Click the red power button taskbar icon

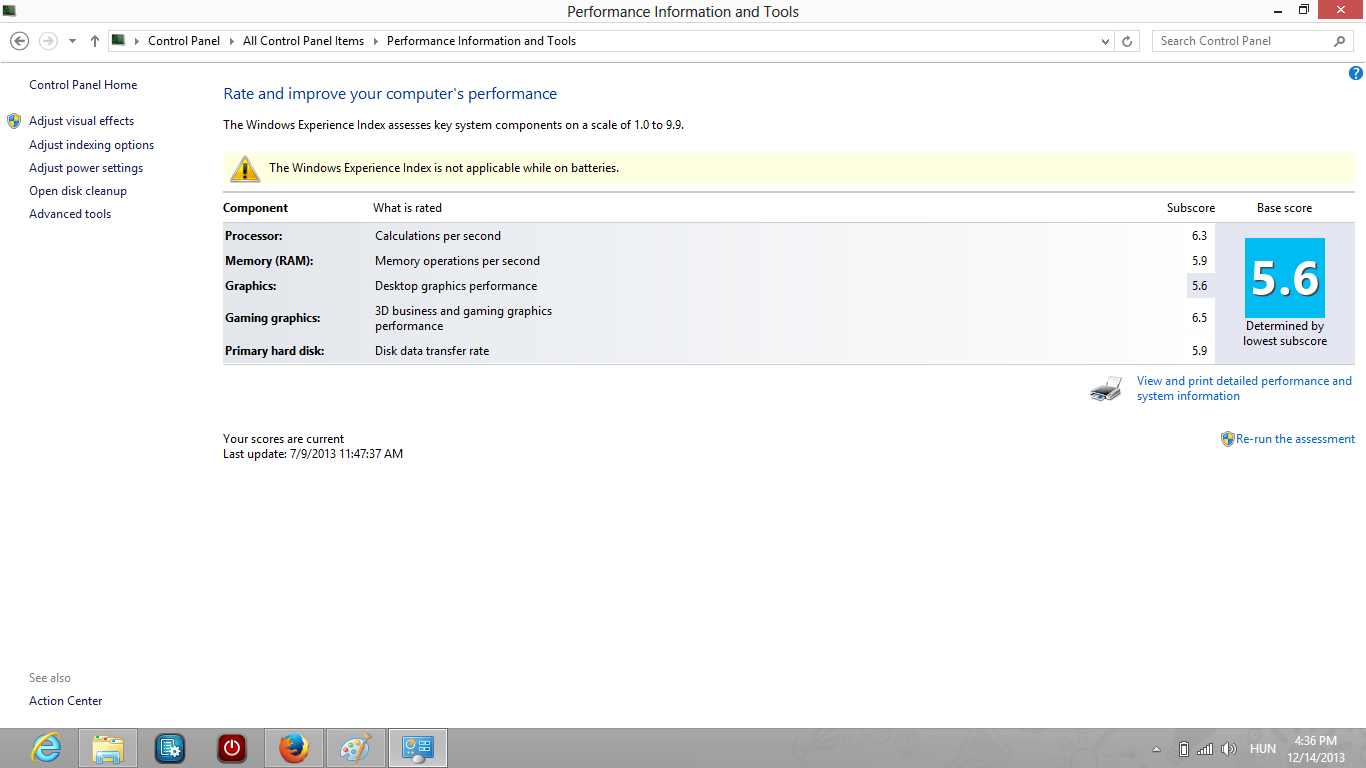pyautogui.click(x=232, y=748)
